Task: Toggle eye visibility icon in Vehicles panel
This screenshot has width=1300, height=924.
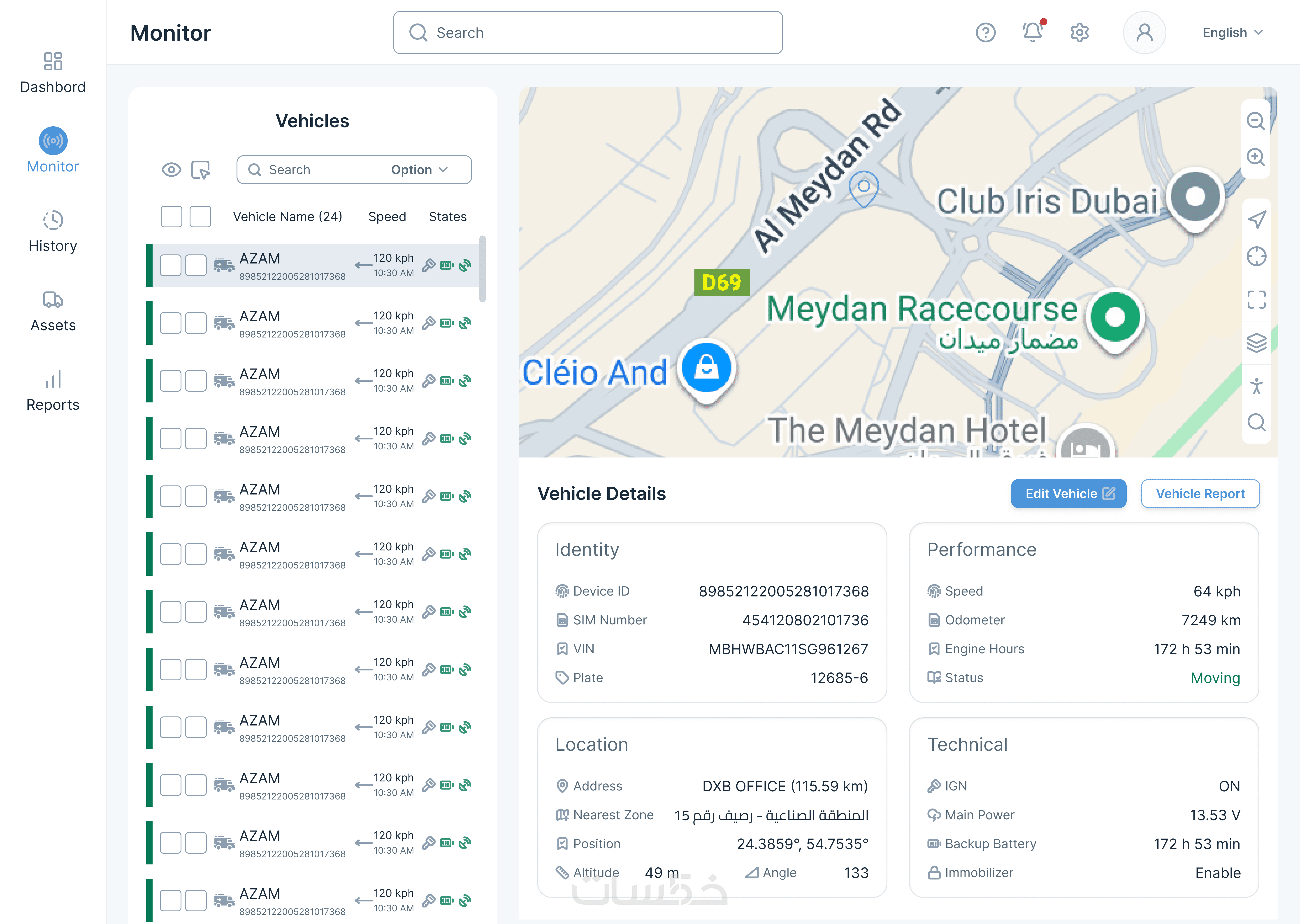Action: click(x=171, y=170)
